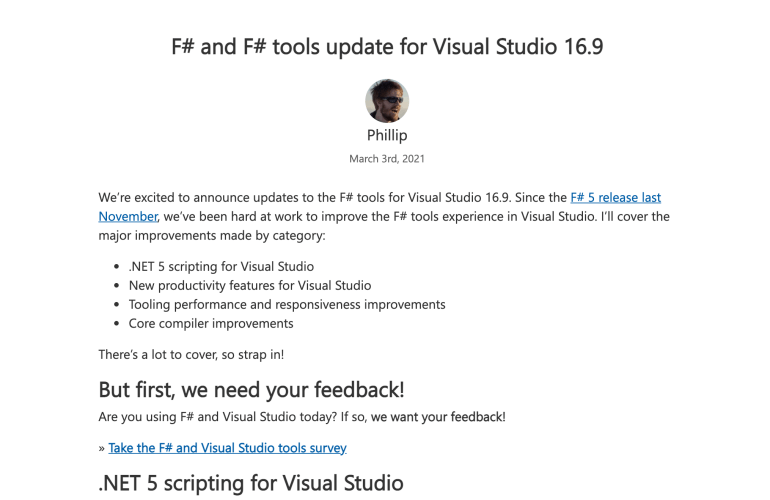
Task: Click the author name "Phillip"
Action: 386,136
